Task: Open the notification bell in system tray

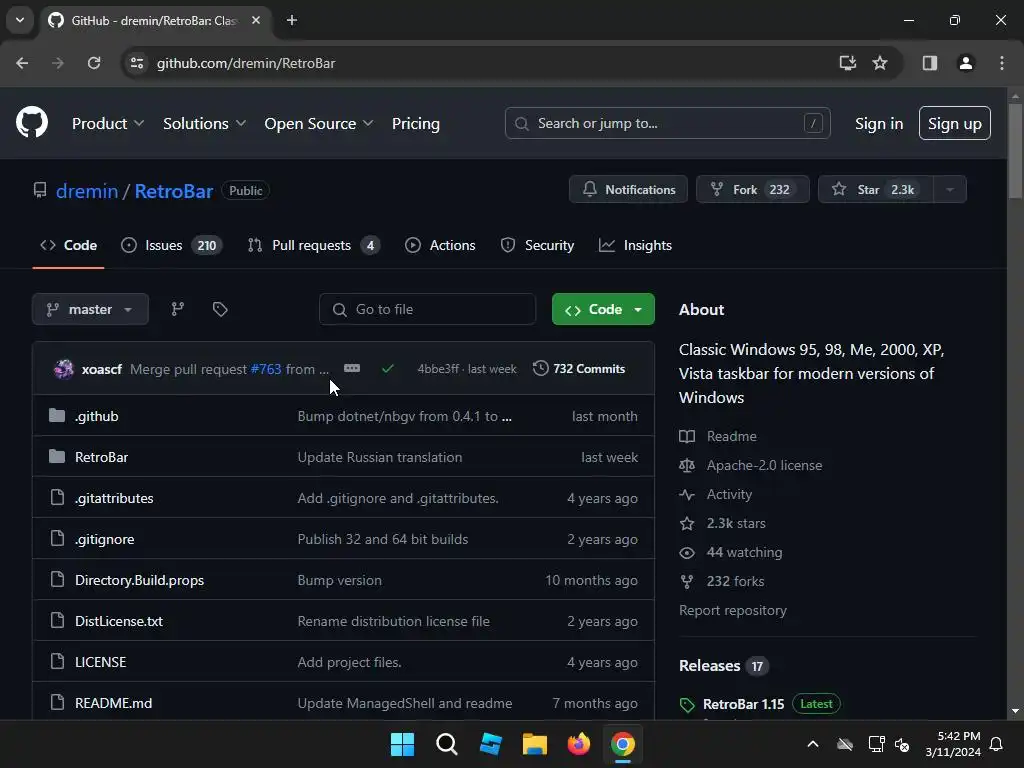Action: (996, 744)
